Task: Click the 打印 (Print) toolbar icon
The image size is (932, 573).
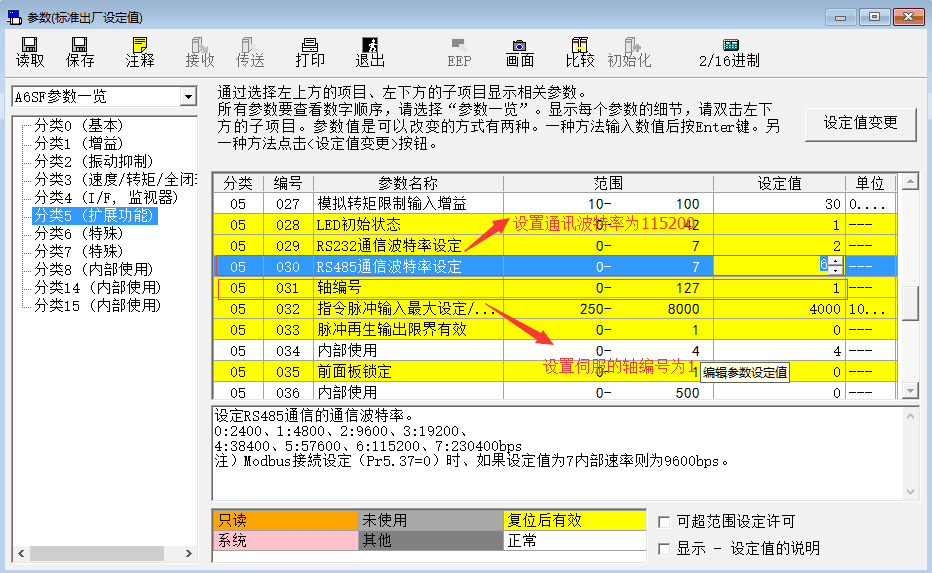Action: pyautogui.click(x=310, y=52)
